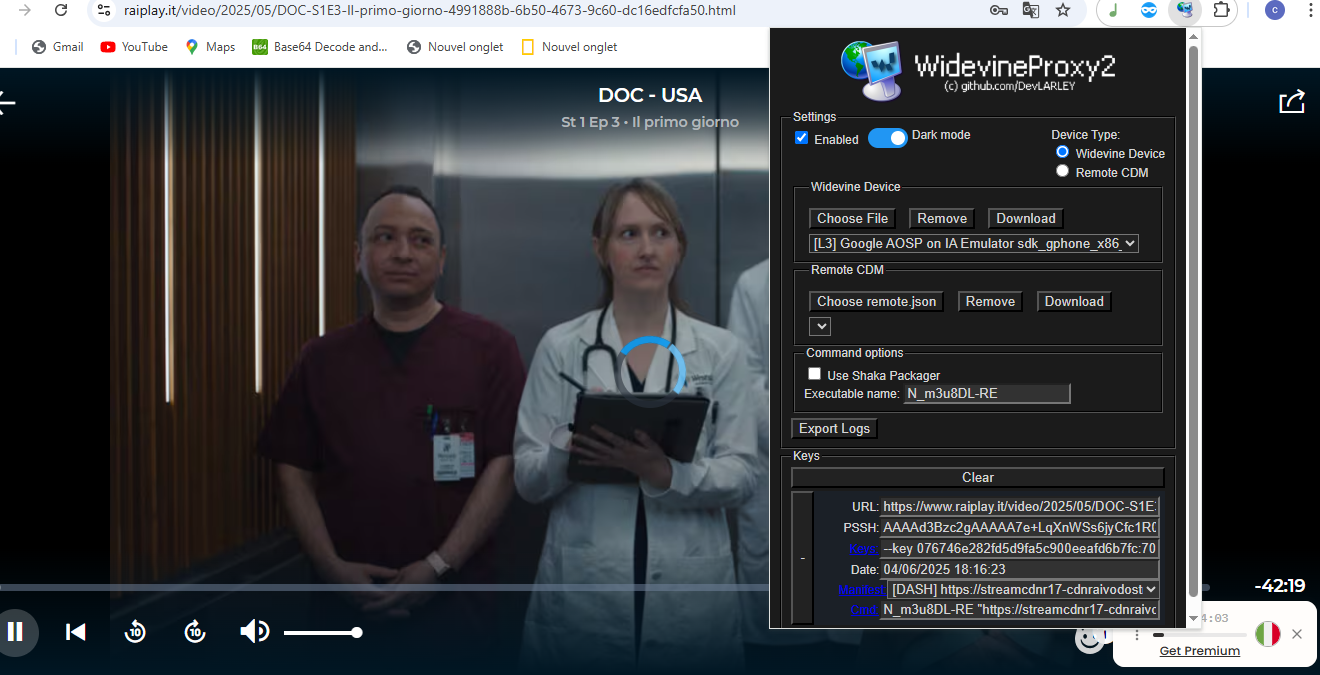Viewport: 1320px width, 675px height.
Task: Click Choose remote.json button
Action: tap(877, 301)
